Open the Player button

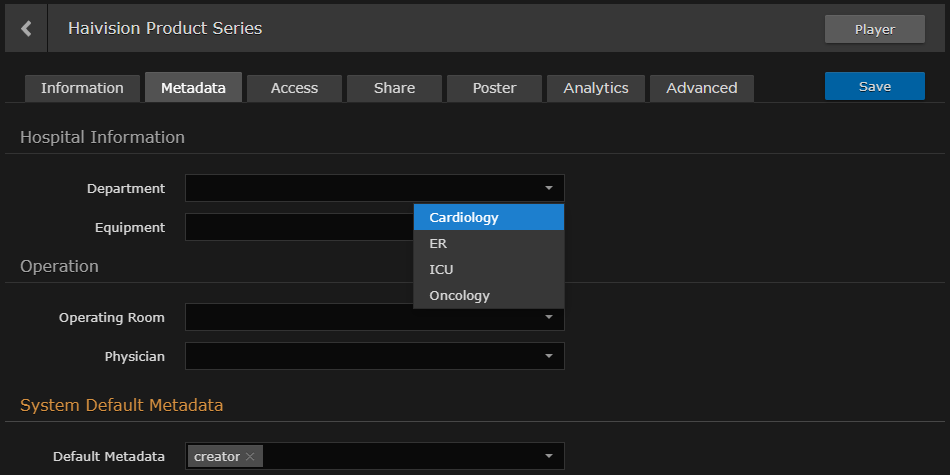pos(874,29)
